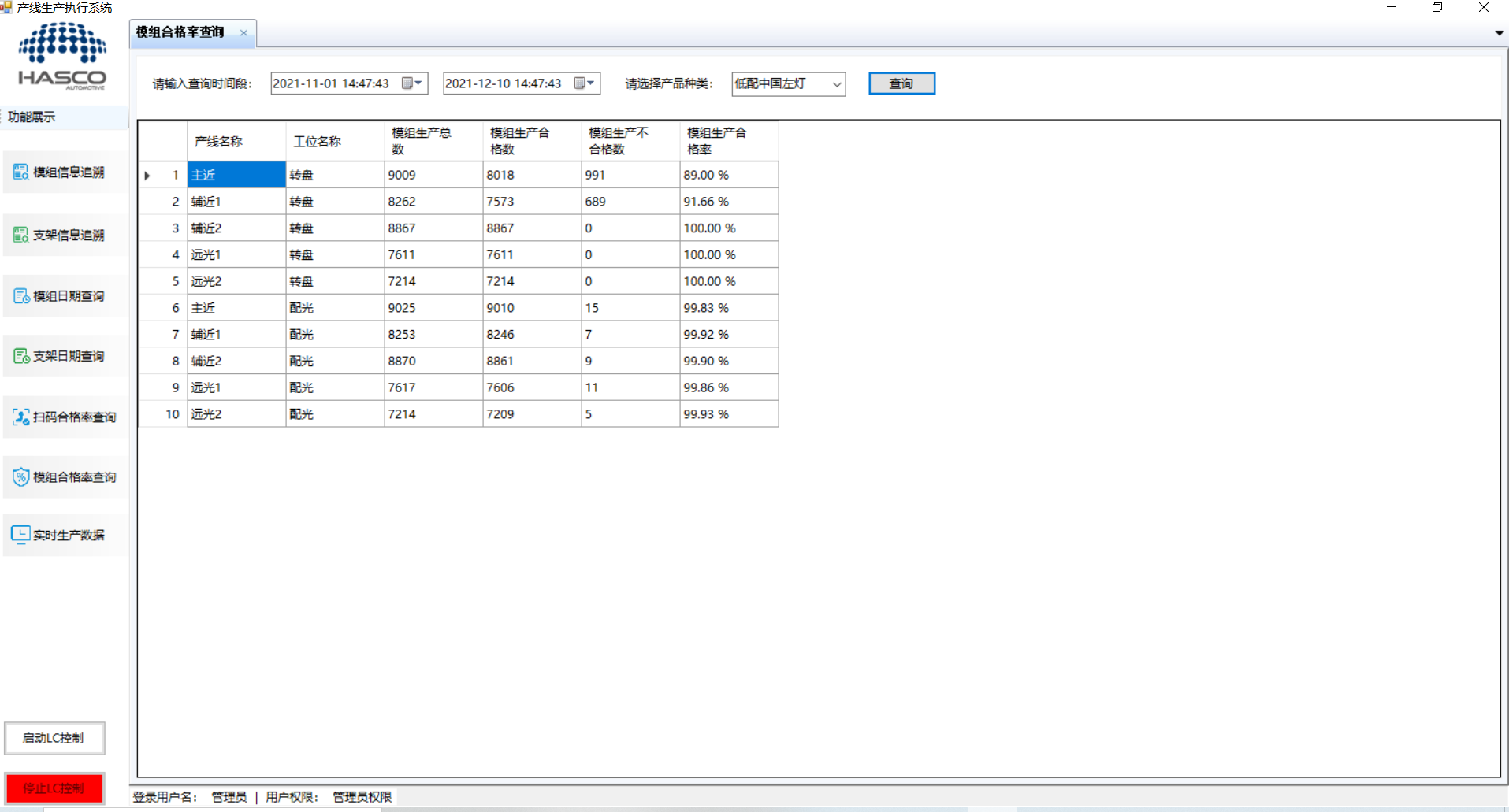Select the row 1 header arrow
Viewport: 1509px width, 812px height.
[x=148, y=176]
